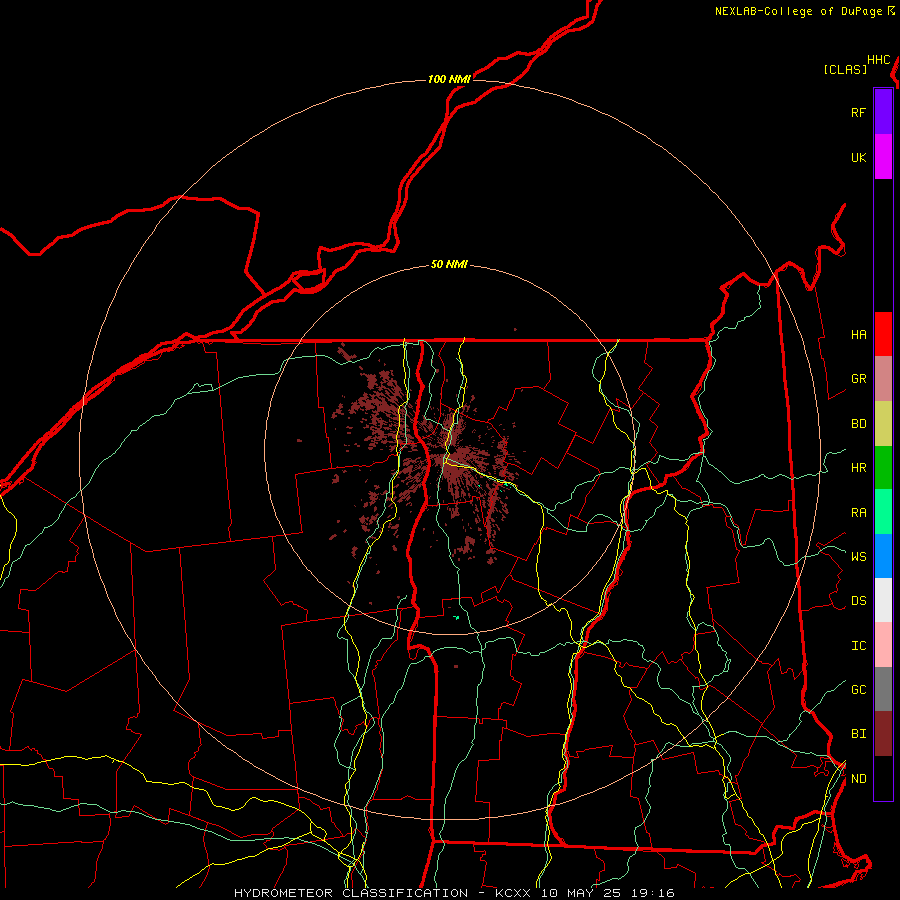The image size is (900, 900).
Task: Click the RF legend label
Action: (859, 113)
